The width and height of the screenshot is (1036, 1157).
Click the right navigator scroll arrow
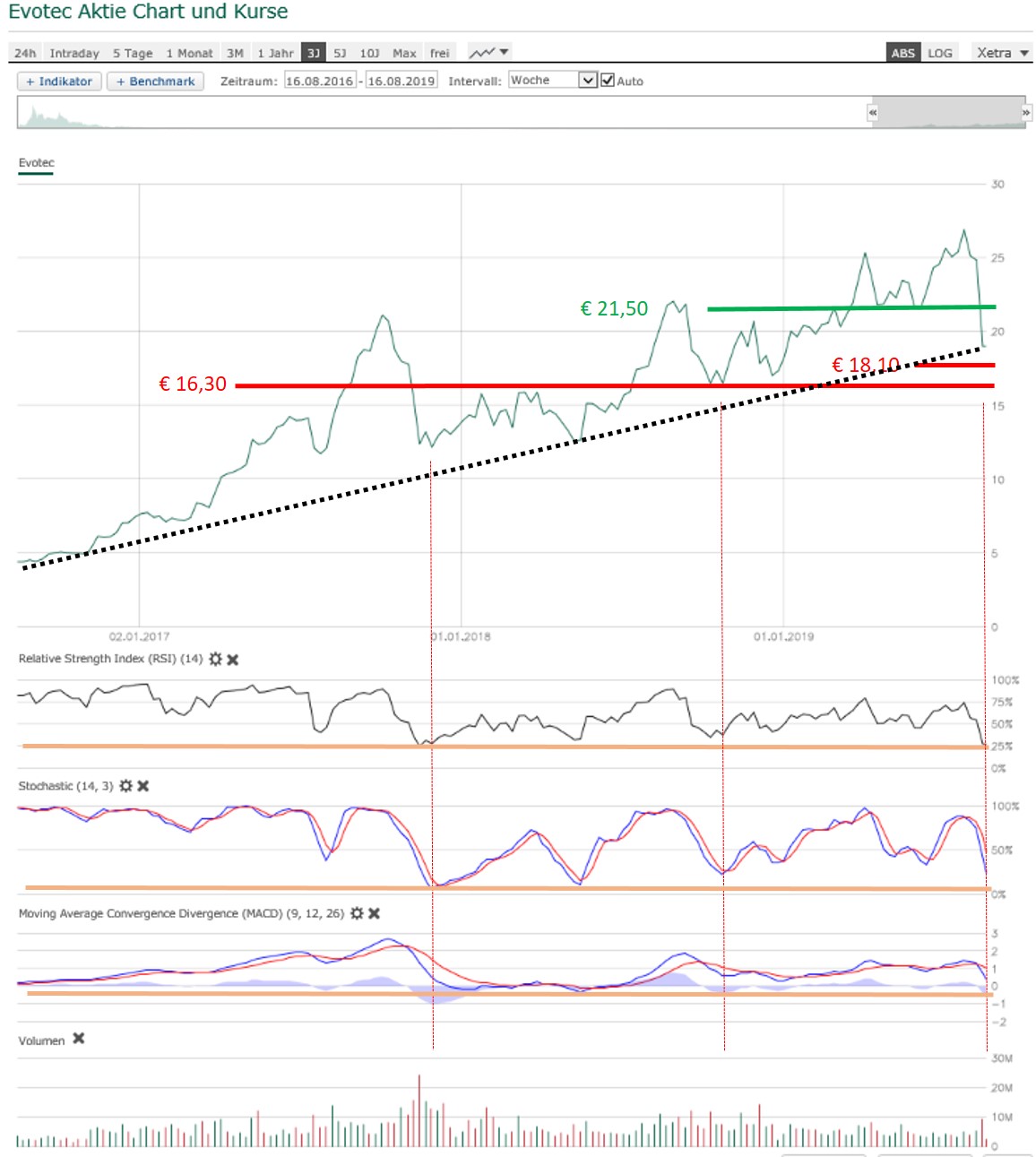coord(1026,113)
